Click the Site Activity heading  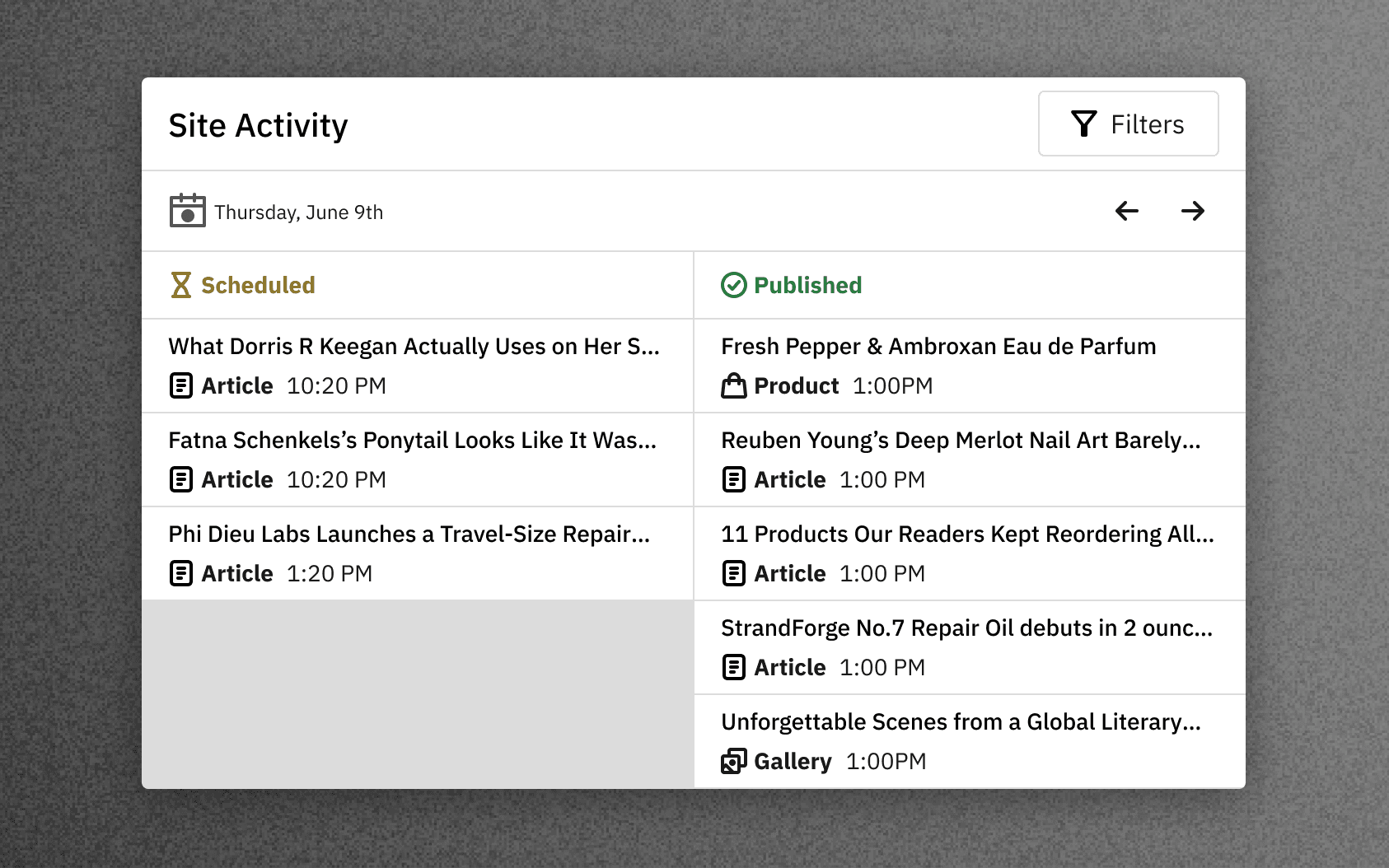[258, 126]
